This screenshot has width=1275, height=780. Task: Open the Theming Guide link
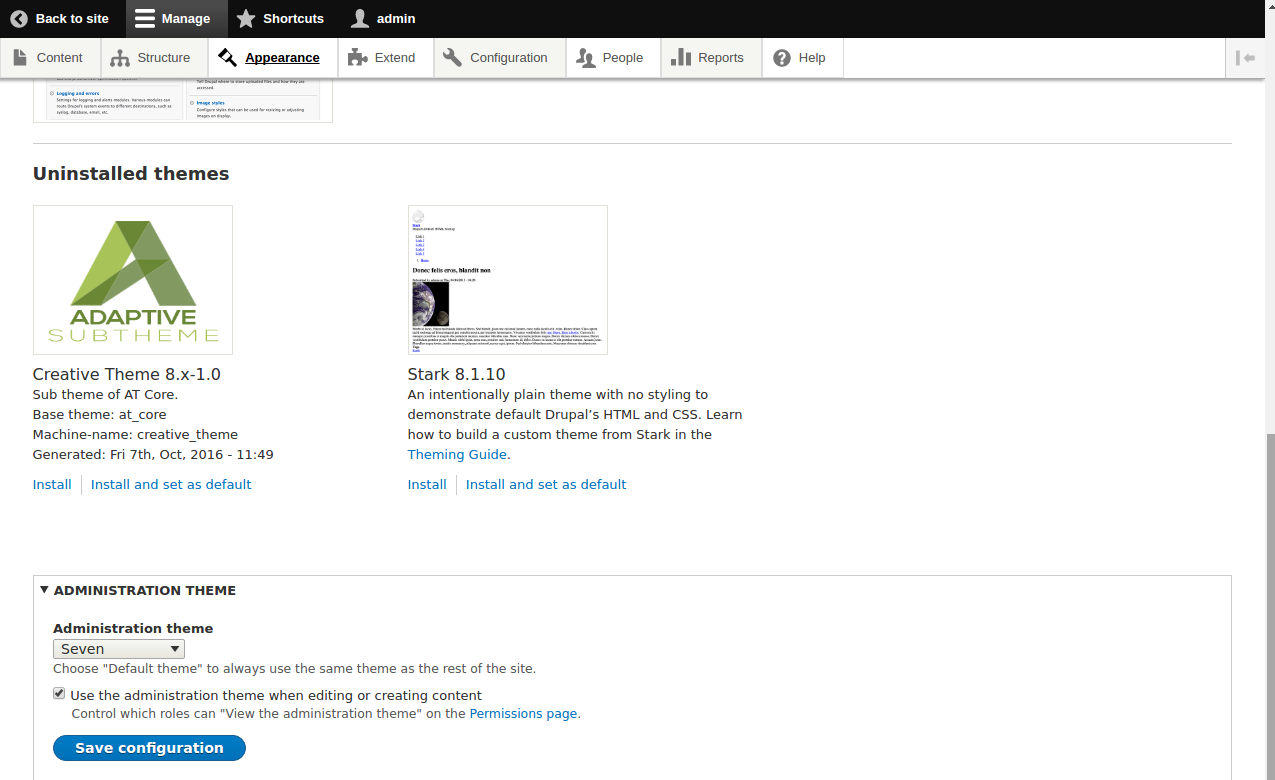(457, 454)
